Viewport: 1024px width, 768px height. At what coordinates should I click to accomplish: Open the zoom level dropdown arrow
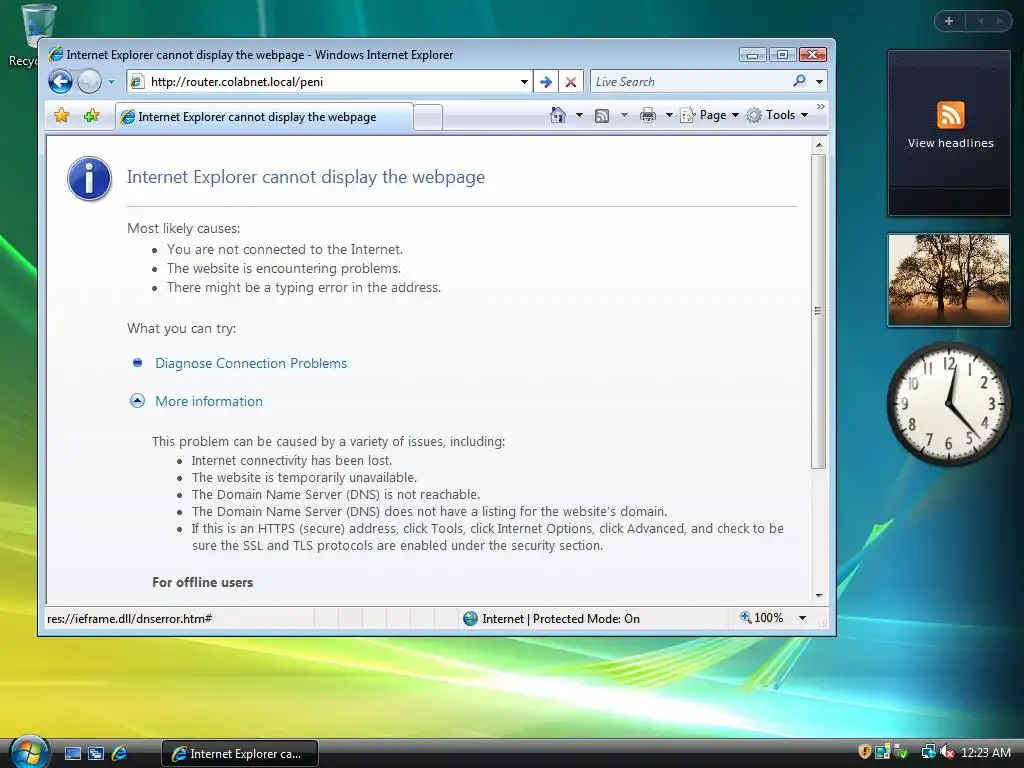pos(803,618)
